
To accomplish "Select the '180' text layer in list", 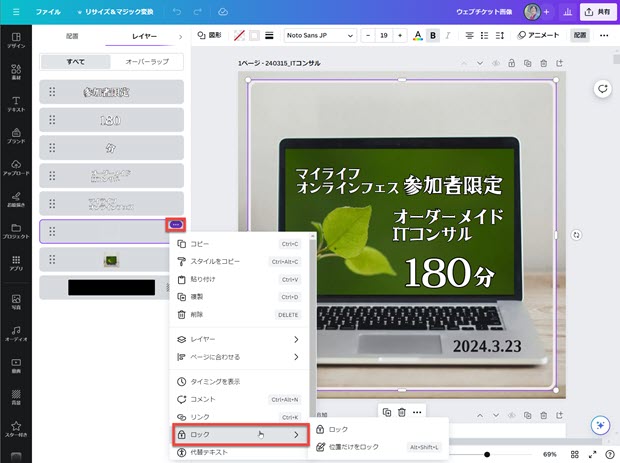I will [111, 120].
